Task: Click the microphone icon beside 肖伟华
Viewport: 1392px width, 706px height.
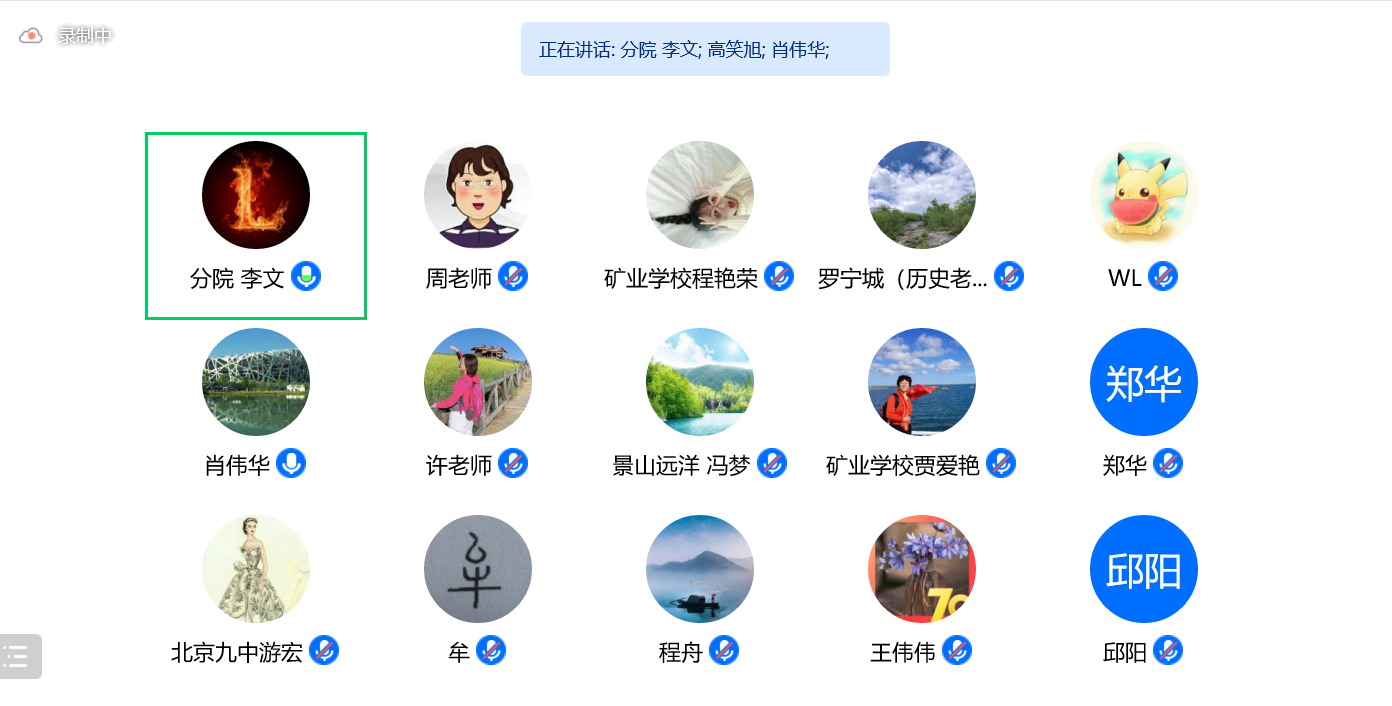Action: [x=291, y=464]
